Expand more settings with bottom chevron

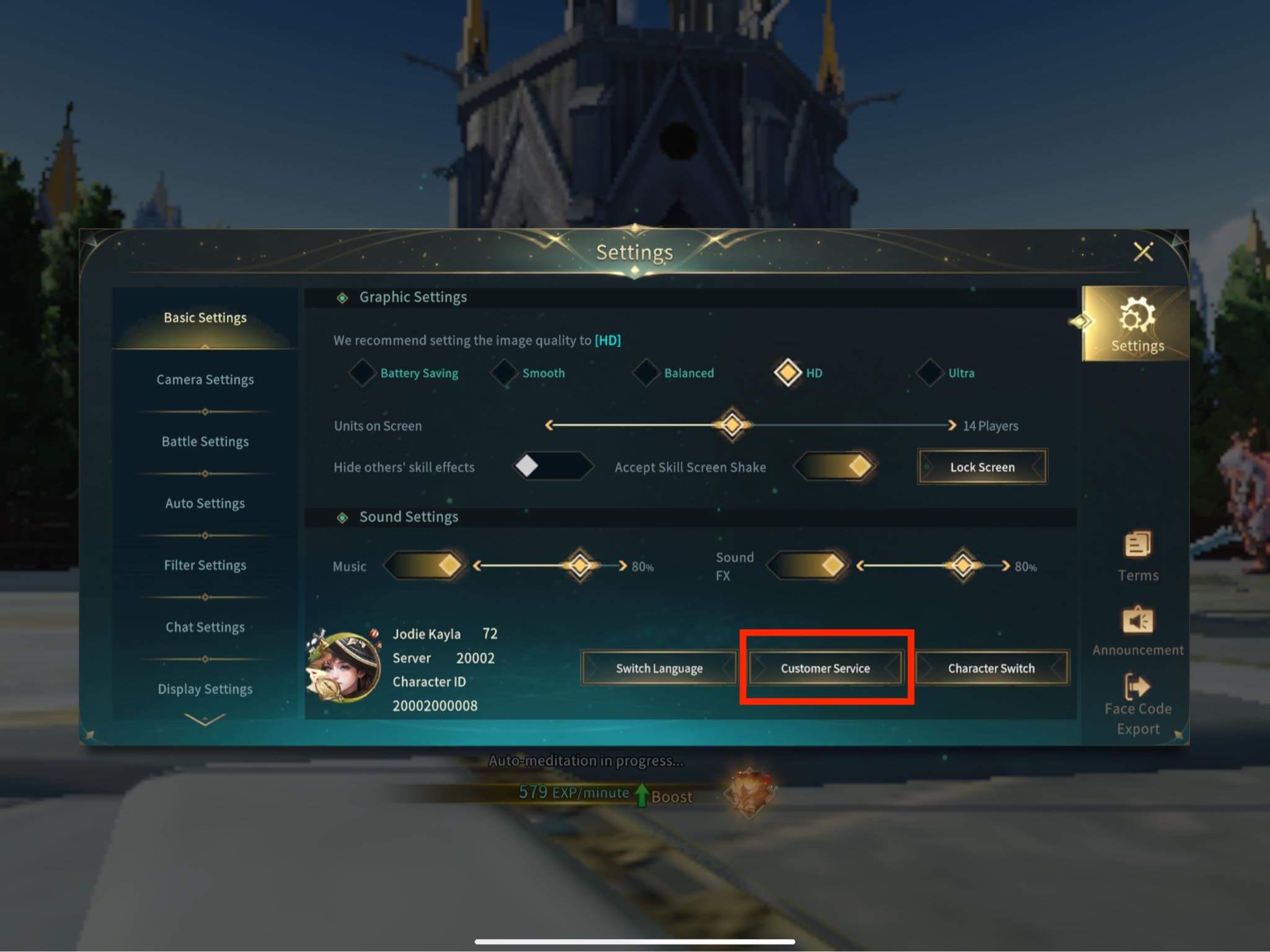tap(205, 719)
